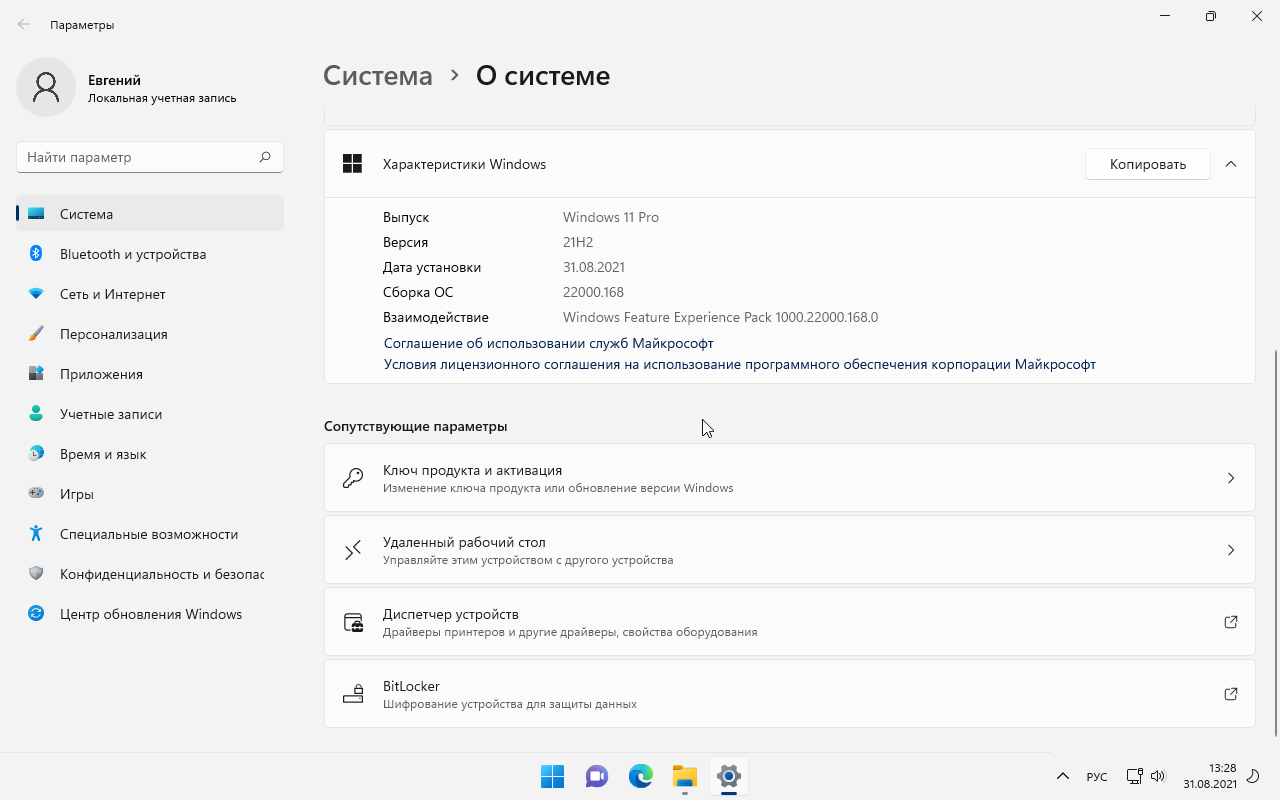Collapse the Характеристики Windows section

[x=1231, y=164]
